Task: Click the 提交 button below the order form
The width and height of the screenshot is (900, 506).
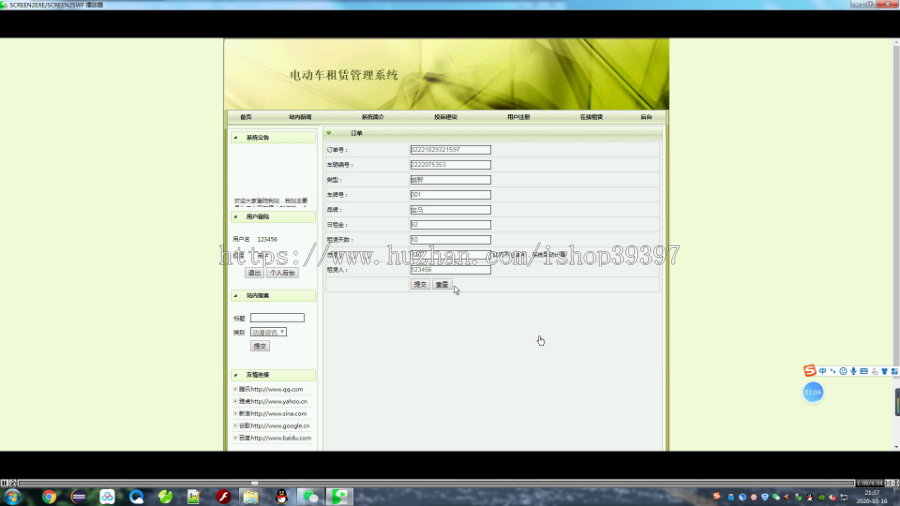Action: [420, 285]
